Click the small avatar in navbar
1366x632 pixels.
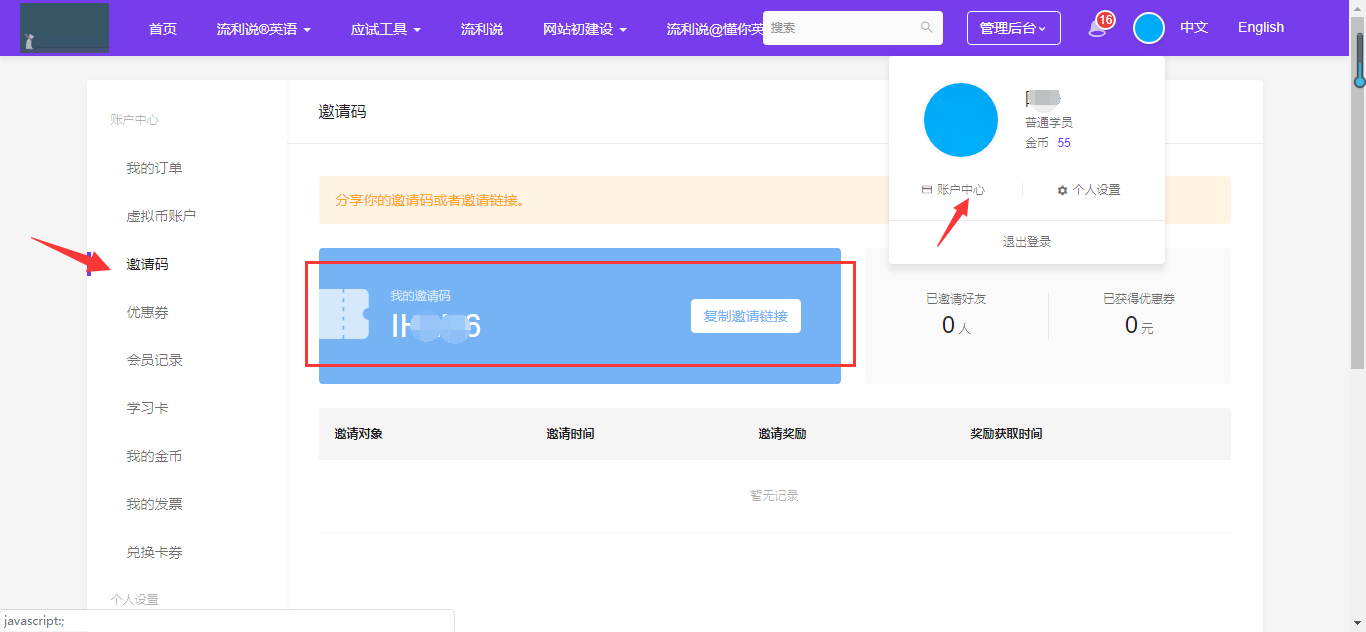pyautogui.click(x=1148, y=28)
